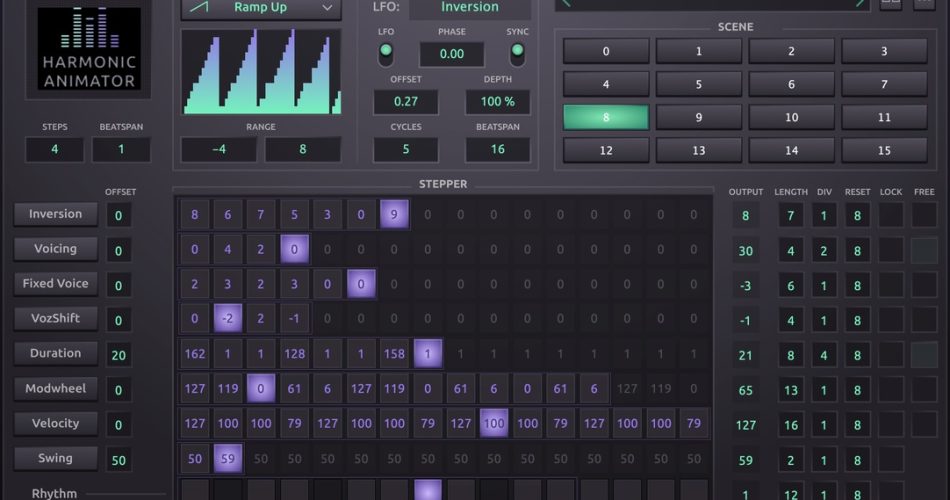Image resolution: width=950 pixels, height=500 pixels.
Task: Click the STEPS value field
Action: point(55,149)
